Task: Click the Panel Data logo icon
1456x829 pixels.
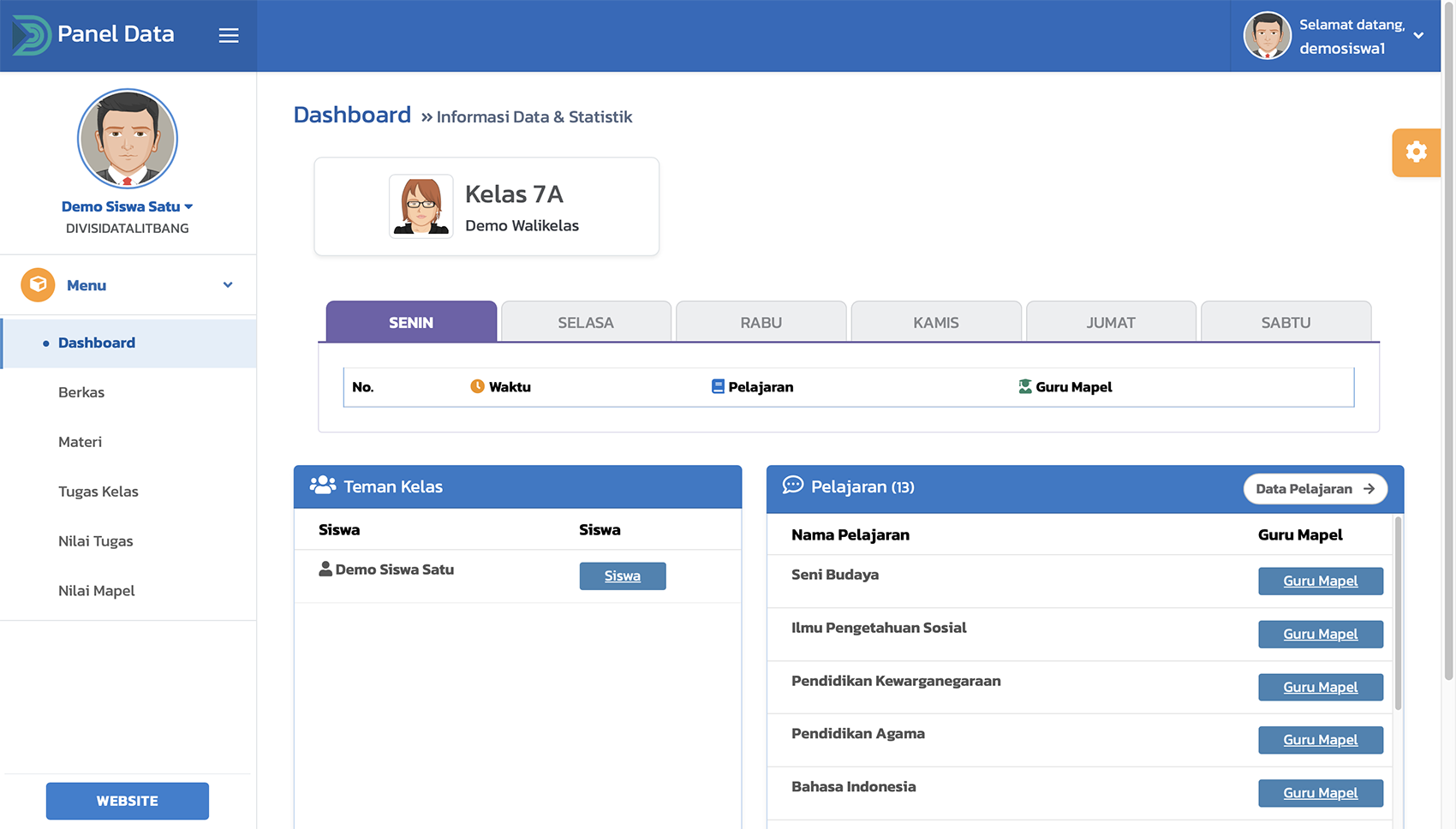Action: [31, 35]
